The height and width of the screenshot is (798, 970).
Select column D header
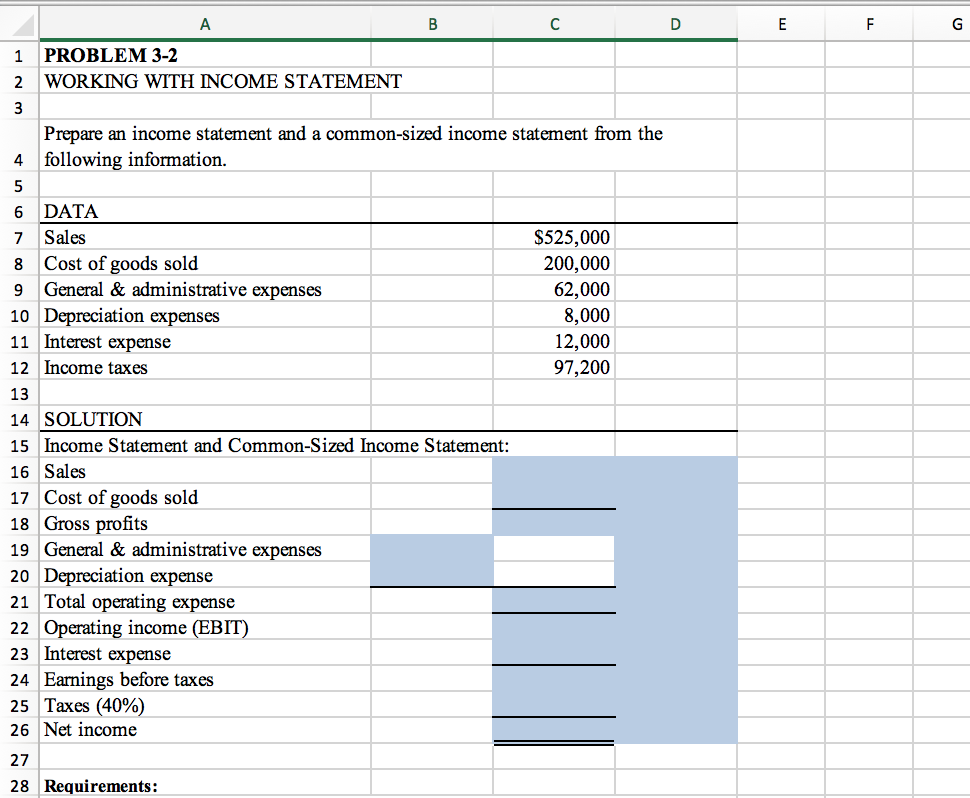coord(674,24)
